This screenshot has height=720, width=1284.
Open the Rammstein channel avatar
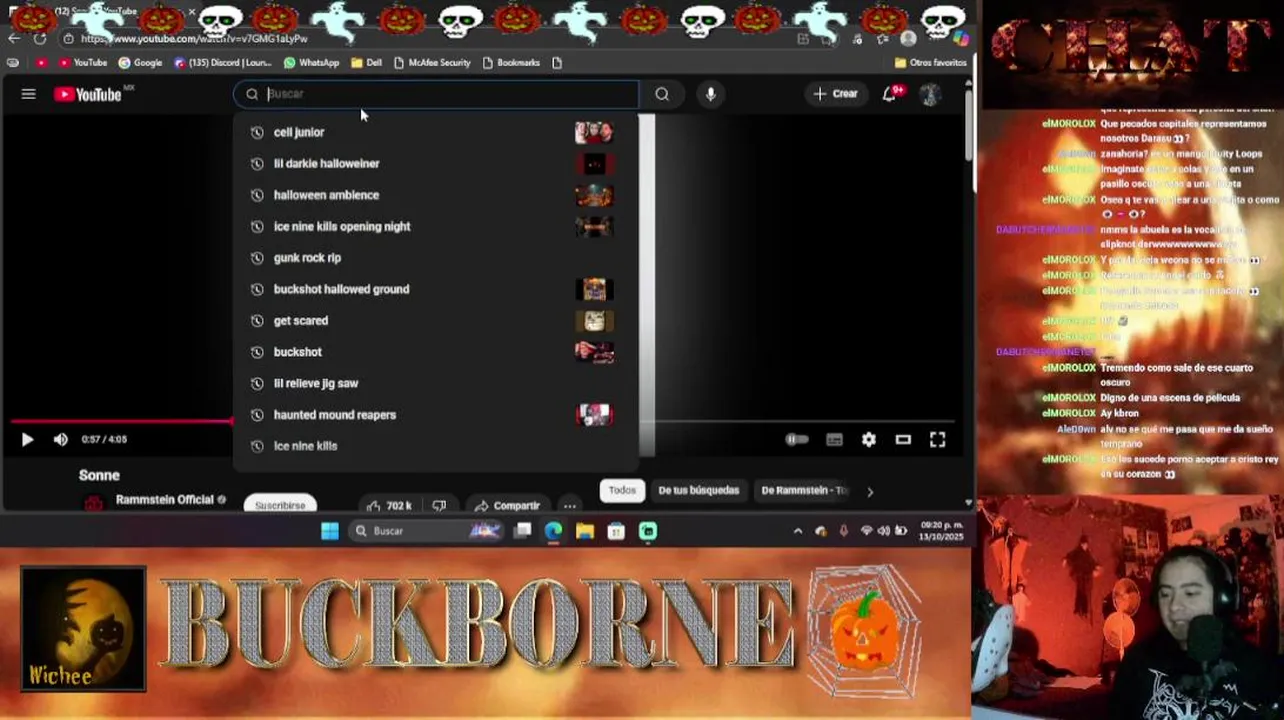click(x=94, y=503)
